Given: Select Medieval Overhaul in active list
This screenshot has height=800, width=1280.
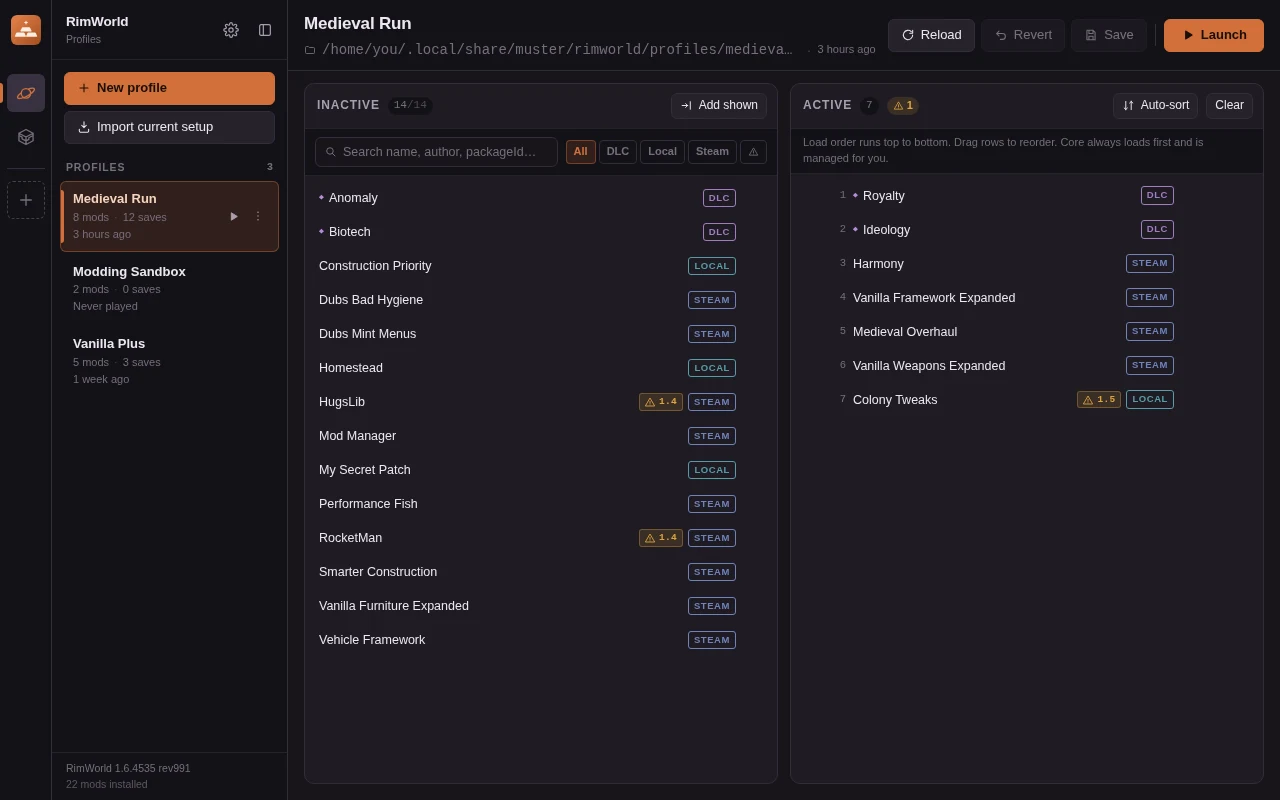Looking at the screenshot, I should pyautogui.click(x=1027, y=332).
